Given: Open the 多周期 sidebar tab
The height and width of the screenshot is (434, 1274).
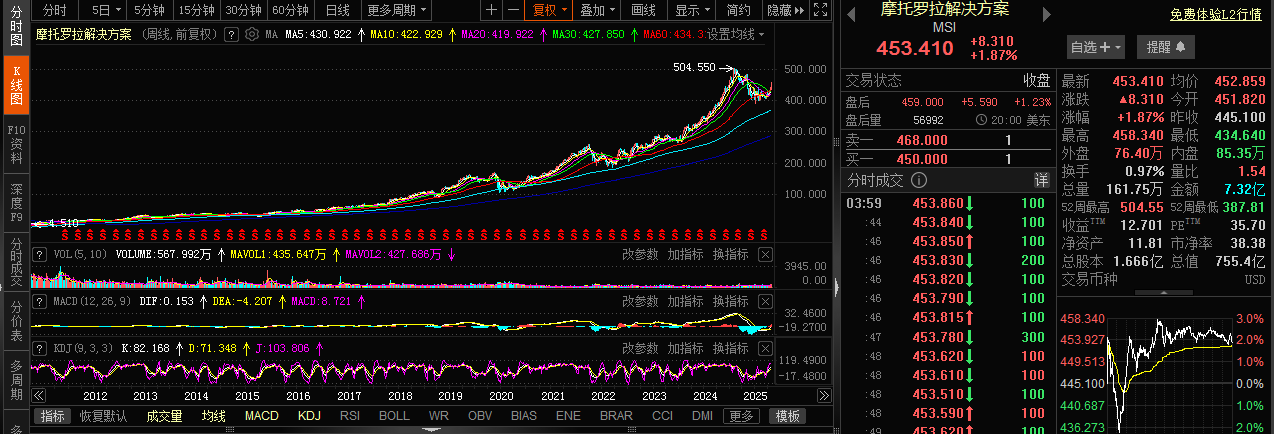Looking at the screenshot, I should (16, 380).
